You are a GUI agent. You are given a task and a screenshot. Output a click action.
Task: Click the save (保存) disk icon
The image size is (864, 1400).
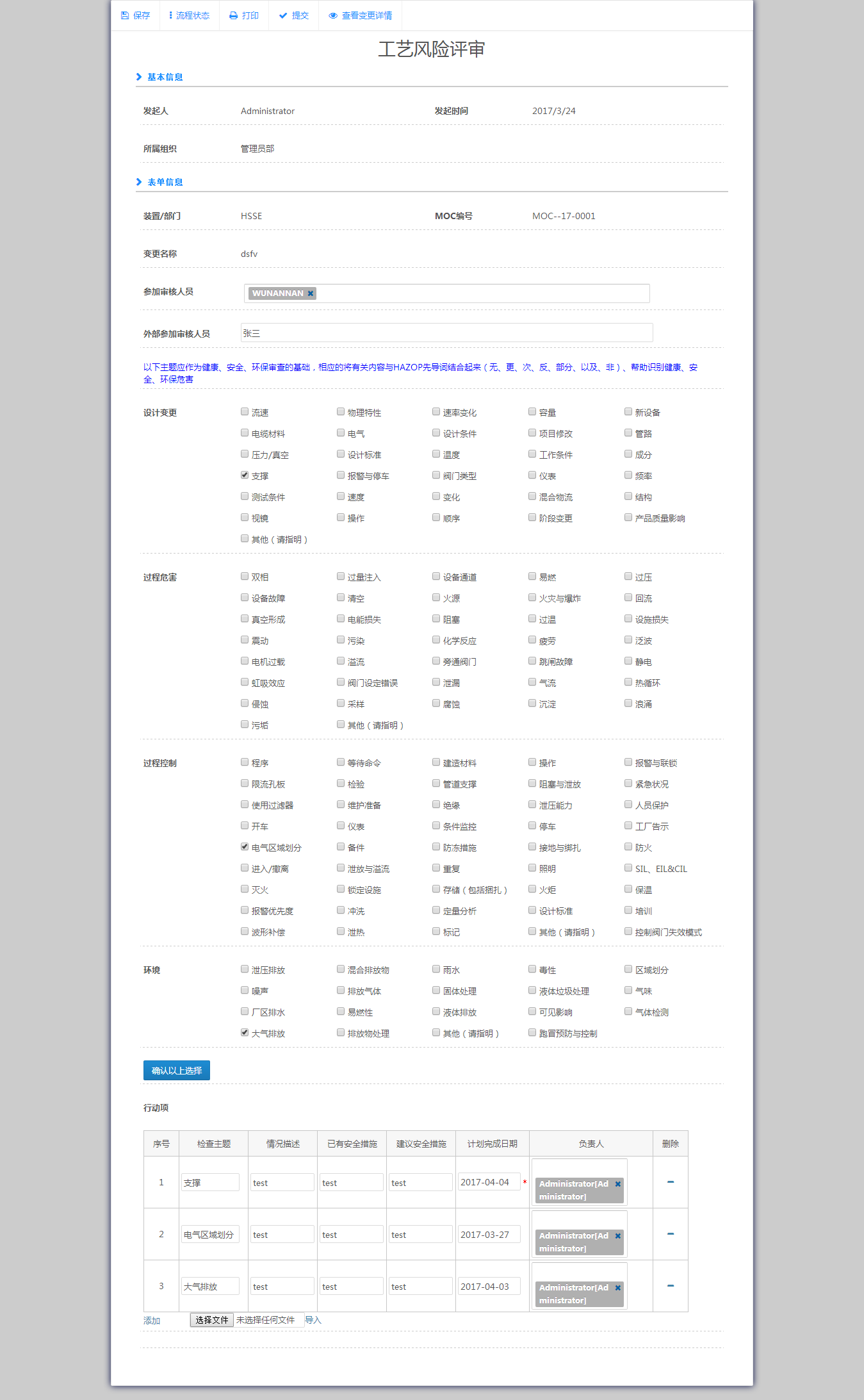[x=125, y=15]
